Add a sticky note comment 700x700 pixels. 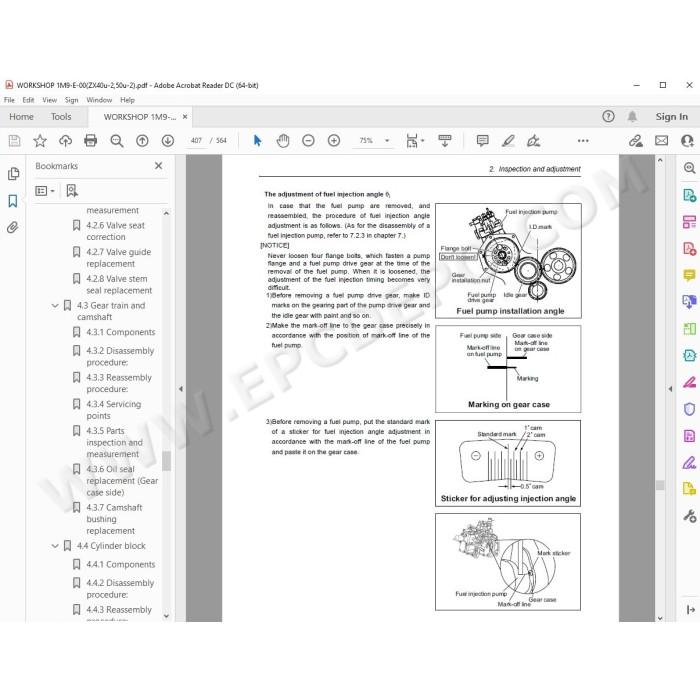(x=482, y=141)
